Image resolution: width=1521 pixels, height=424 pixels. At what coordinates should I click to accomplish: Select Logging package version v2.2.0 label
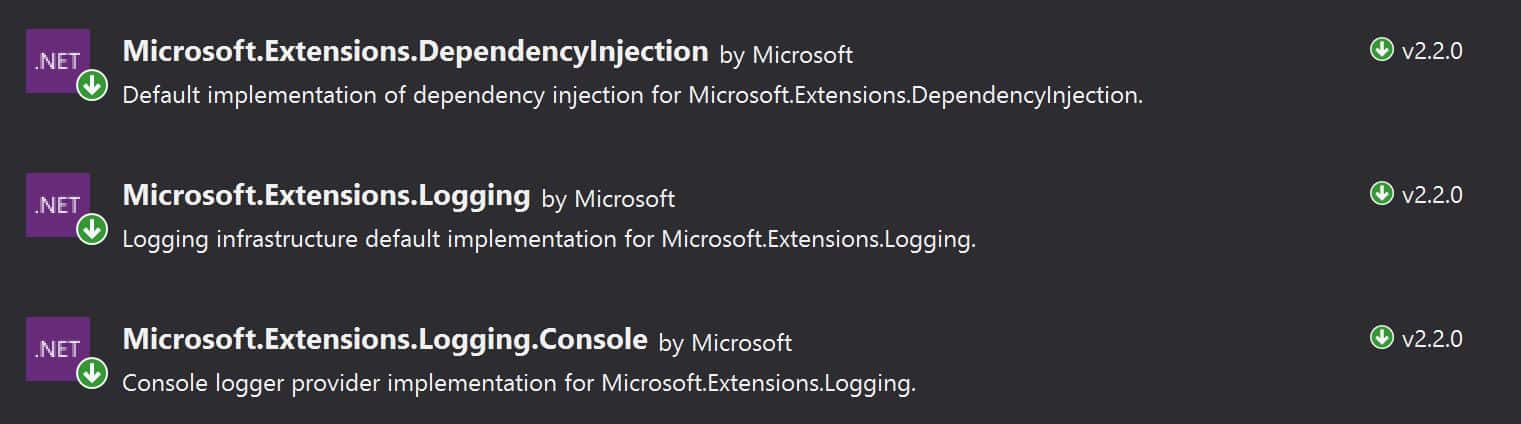click(x=1432, y=195)
